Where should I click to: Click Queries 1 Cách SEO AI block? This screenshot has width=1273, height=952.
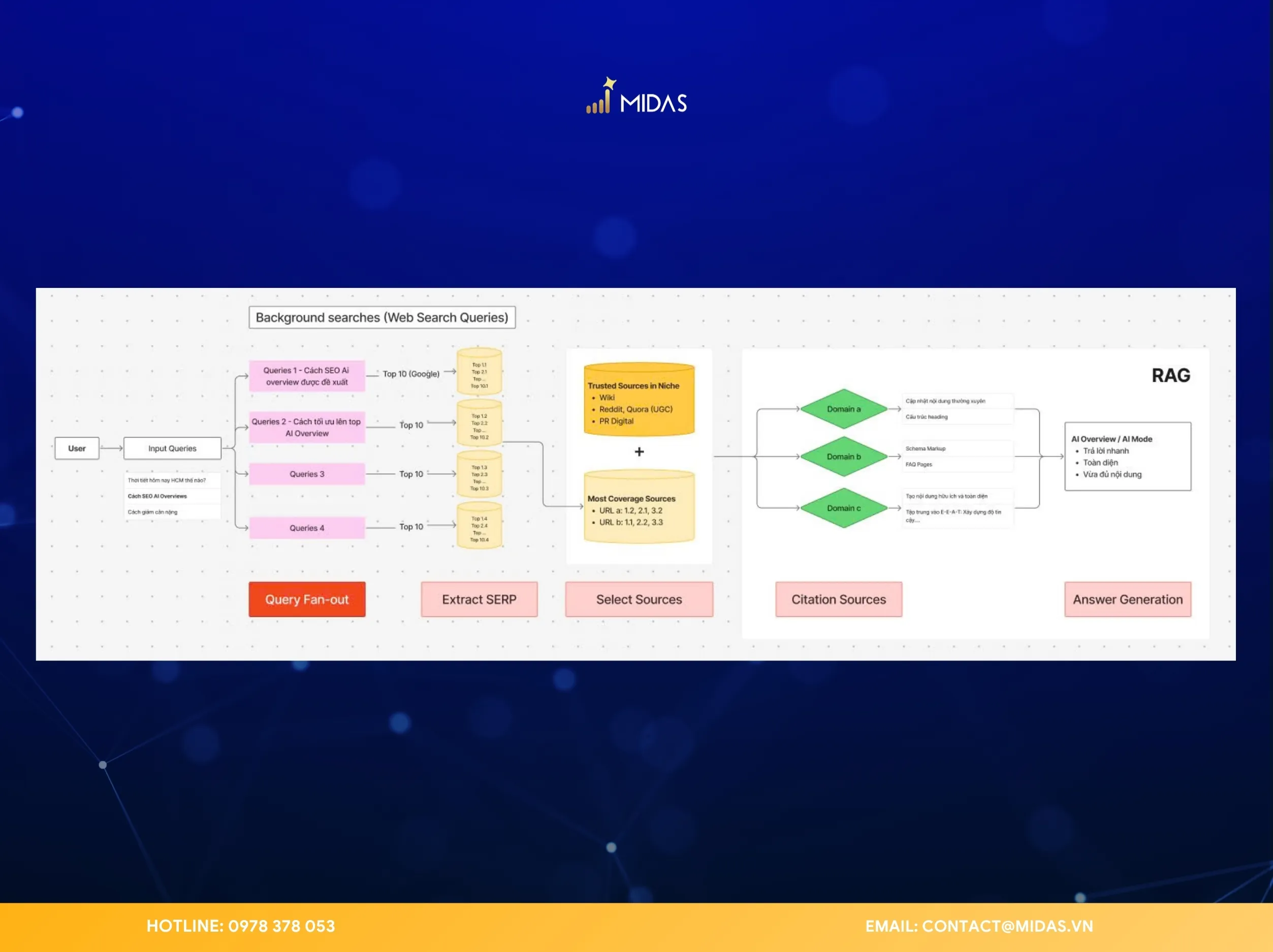pos(307,376)
